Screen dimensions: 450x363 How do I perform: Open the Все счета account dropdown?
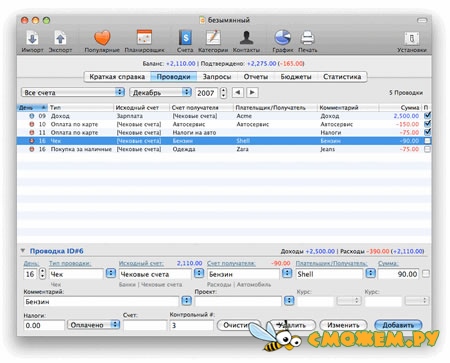(73, 92)
